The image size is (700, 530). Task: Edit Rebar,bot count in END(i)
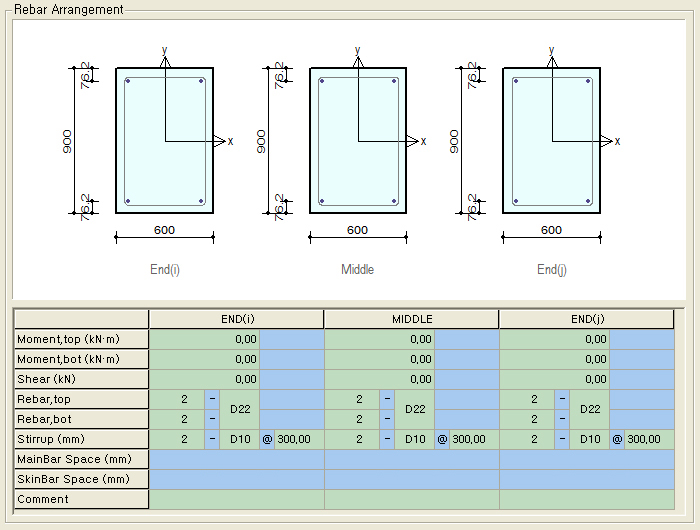pyautogui.click(x=177, y=419)
